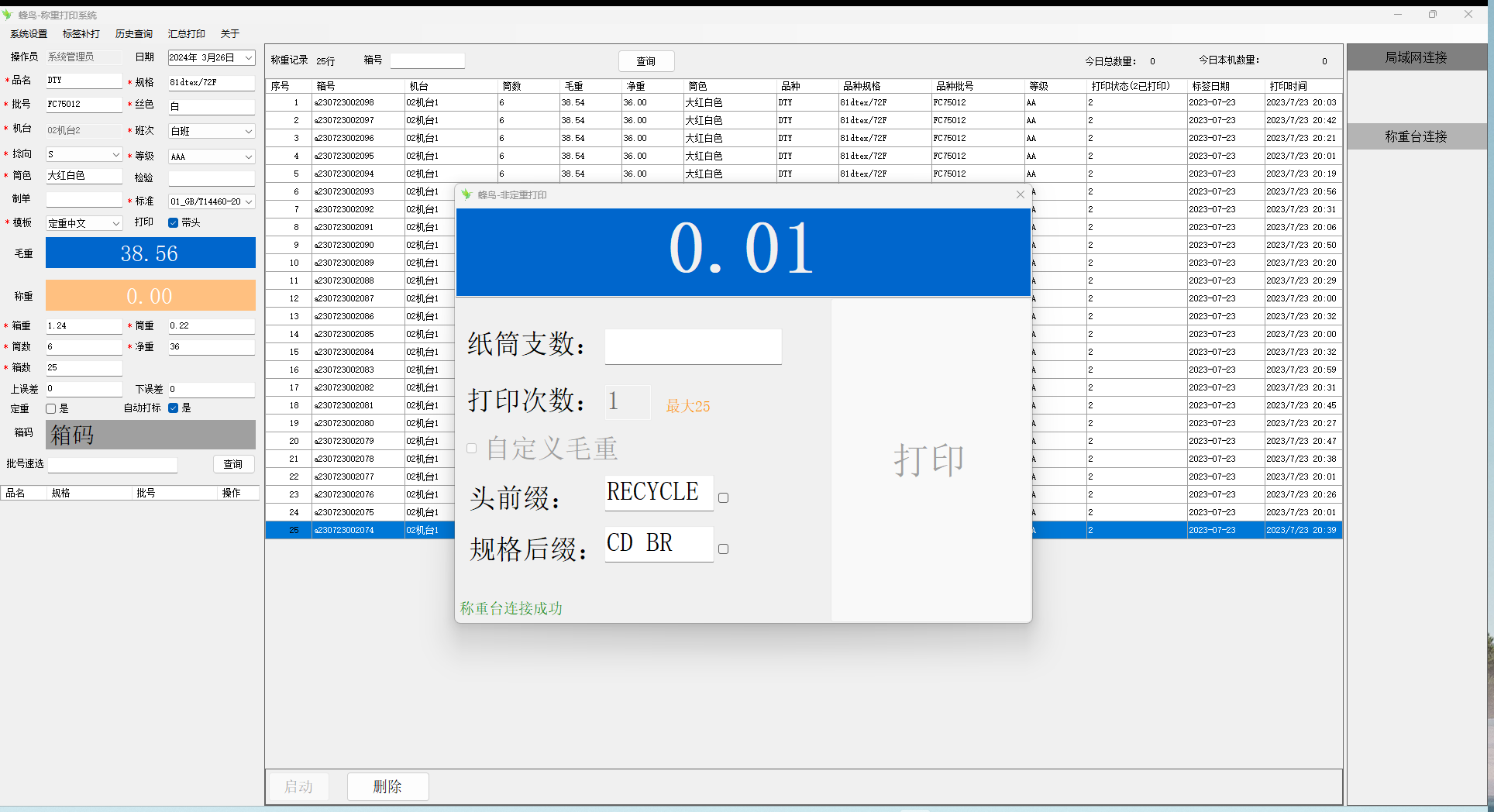The height and width of the screenshot is (812, 1494).
Task: Click the 打印时间 column header
Action: pyautogui.click(x=1303, y=86)
